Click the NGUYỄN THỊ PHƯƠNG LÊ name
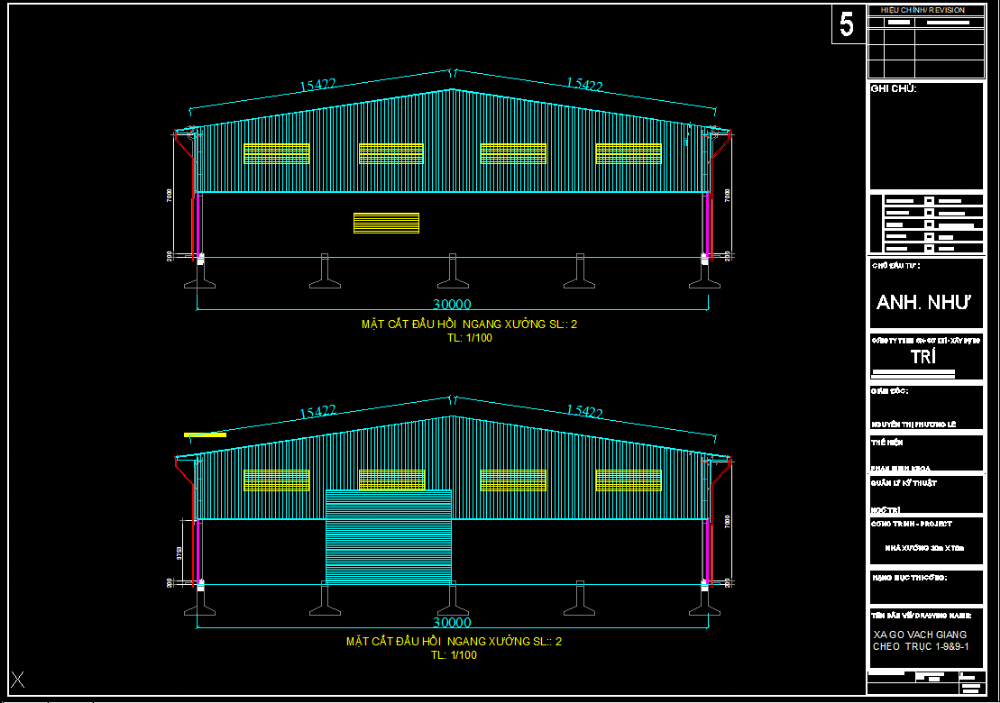1000x703 pixels. pyautogui.click(x=914, y=424)
